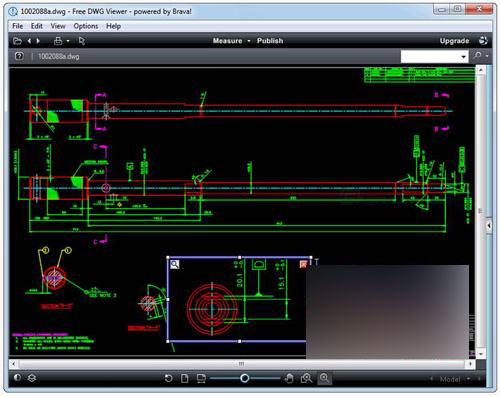Click magnifier window's zoom icon

pos(175,265)
